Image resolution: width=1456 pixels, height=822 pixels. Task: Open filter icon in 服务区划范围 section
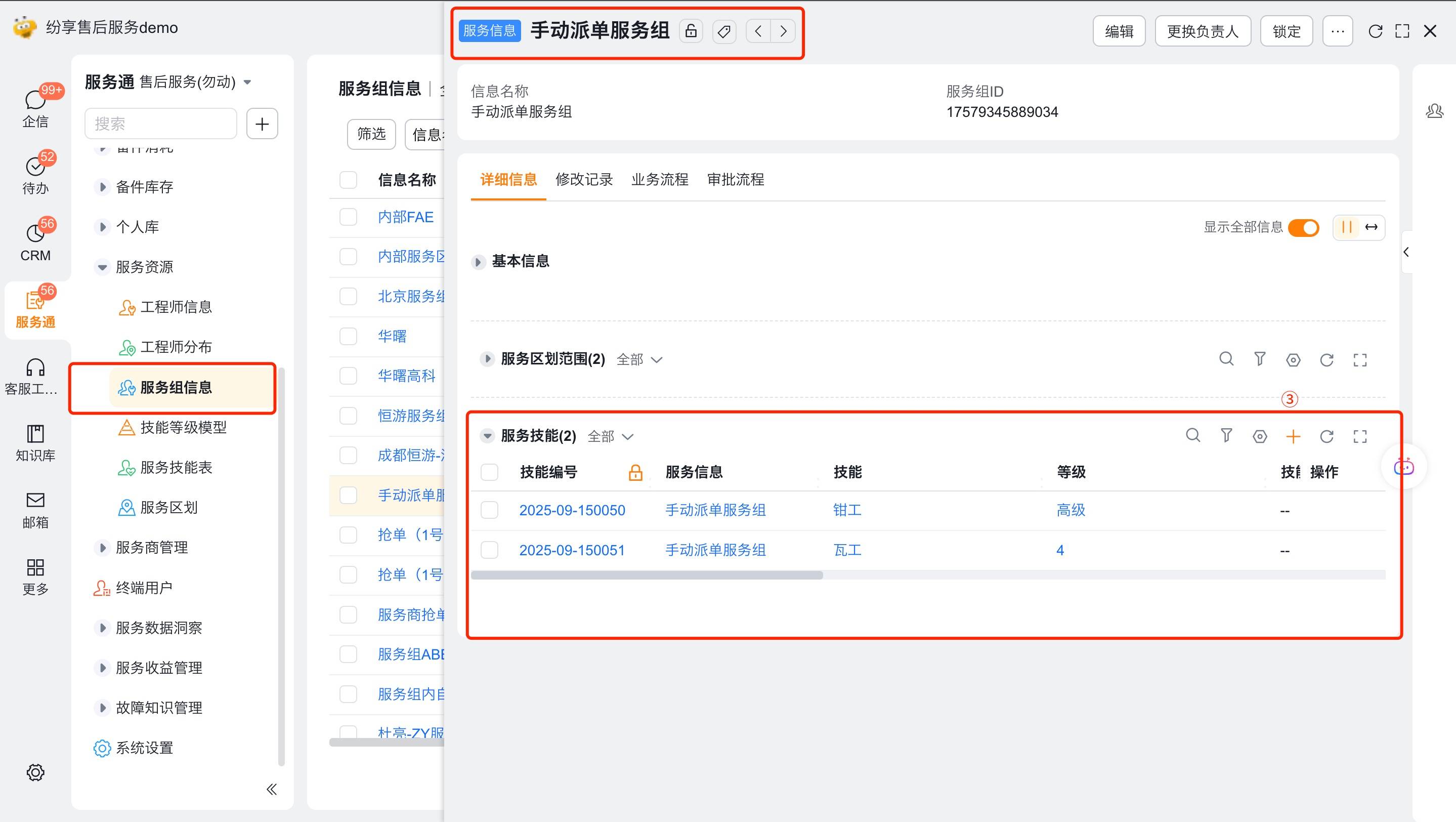tap(1259, 359)
